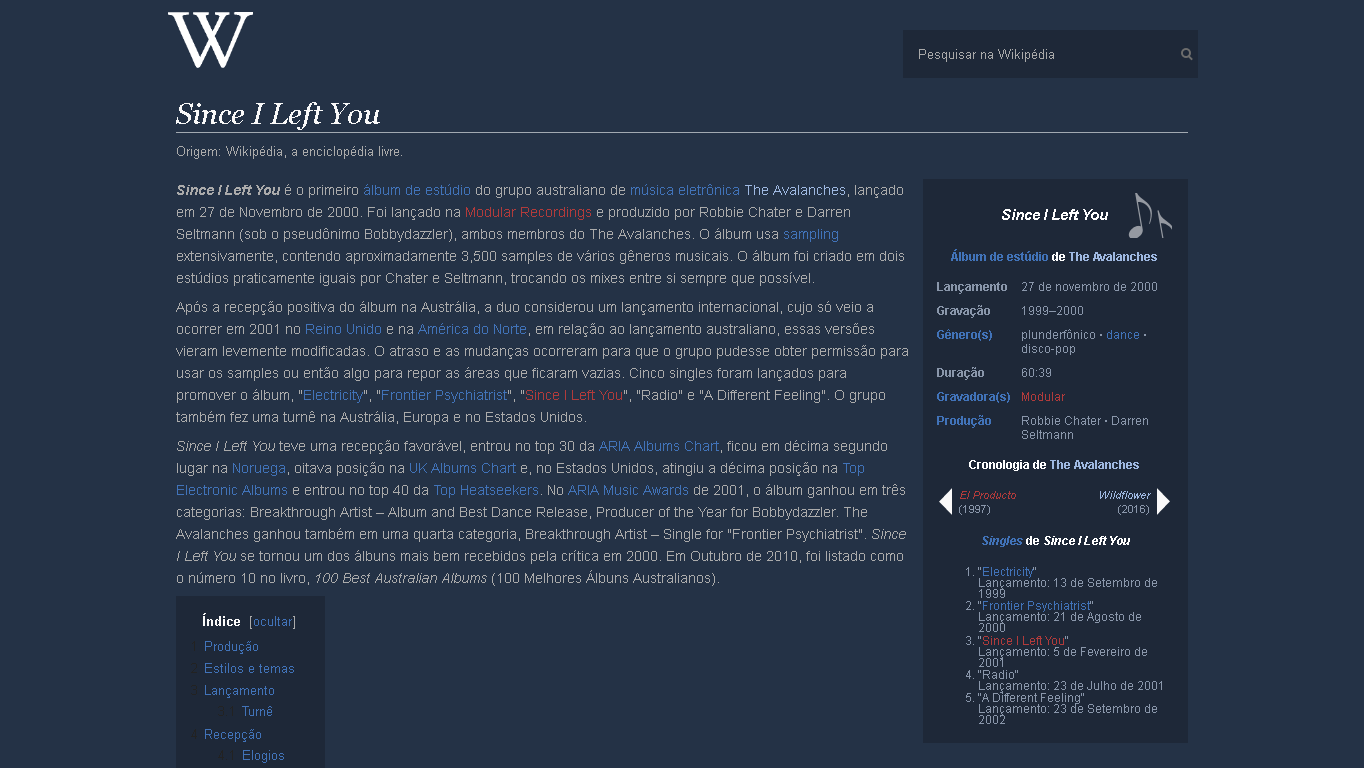Image resolution: width=1364 pixels, height=768 pixels.
Task: Open the Wildflower next album link
Action: click(1124, 495)
